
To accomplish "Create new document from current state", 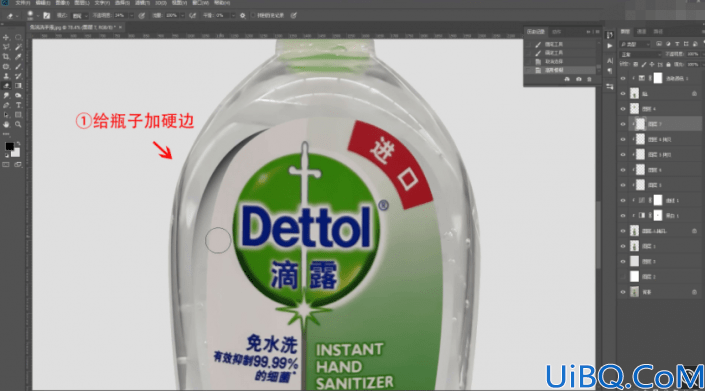I will point(567,79).
